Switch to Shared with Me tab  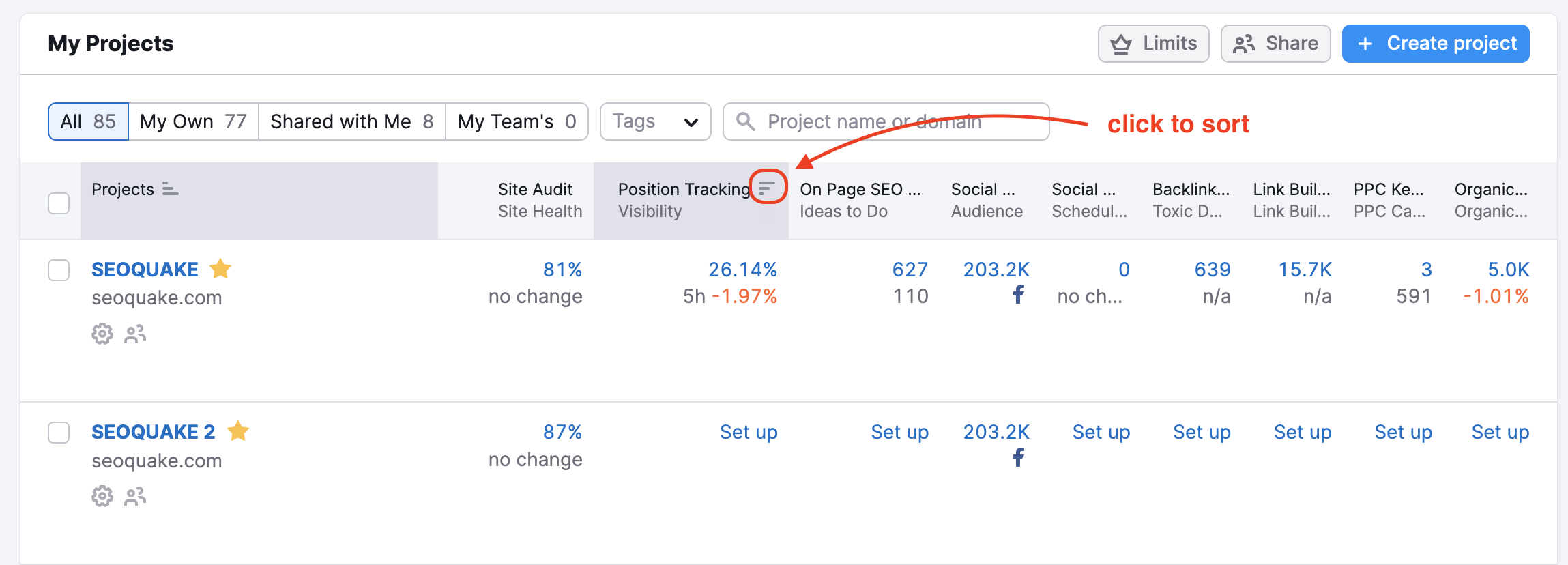352,121
